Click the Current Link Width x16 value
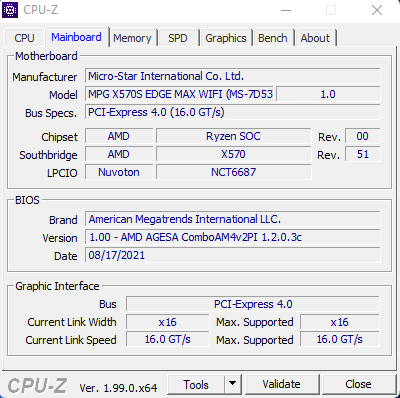This screenshot has width=400, height=398. (x=168, y=322)
